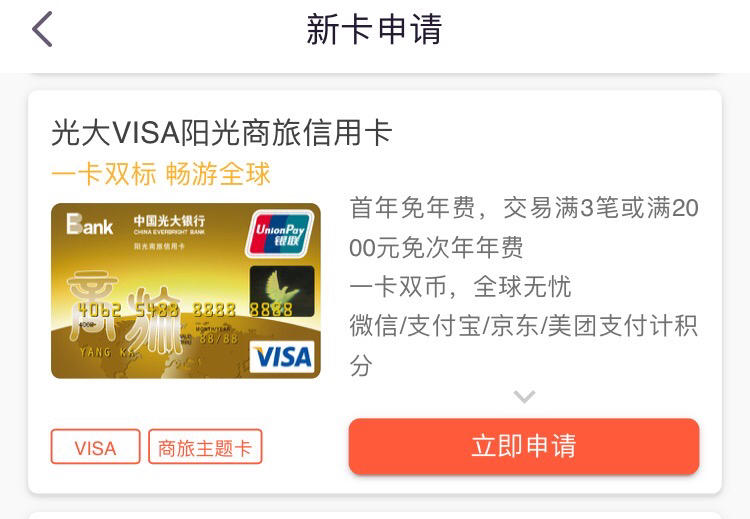Tap the 一卡双币，全球无忧 benefit line

coord(460,287)
